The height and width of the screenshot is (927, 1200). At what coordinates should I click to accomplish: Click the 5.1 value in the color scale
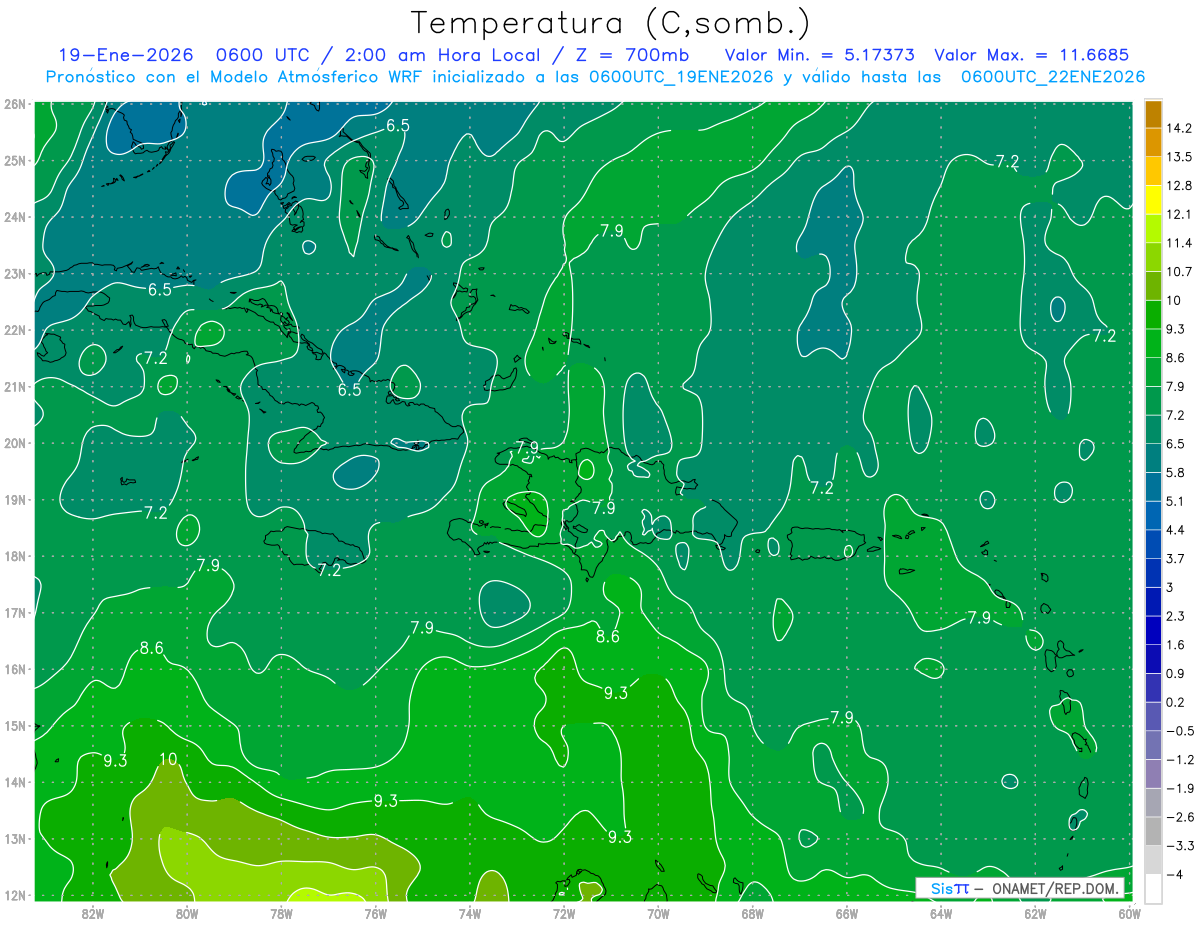coord(1175,501)
